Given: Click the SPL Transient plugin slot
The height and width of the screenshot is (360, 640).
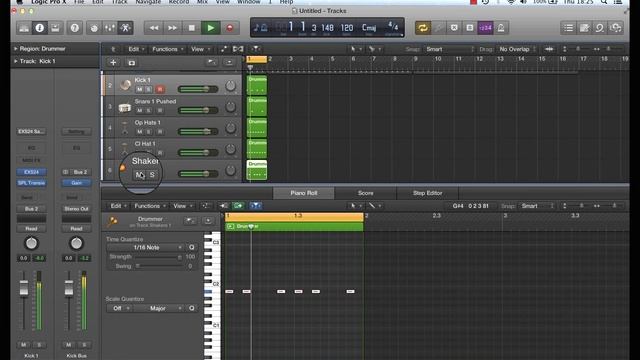Looking at the screenshot, I should (31, 183).
